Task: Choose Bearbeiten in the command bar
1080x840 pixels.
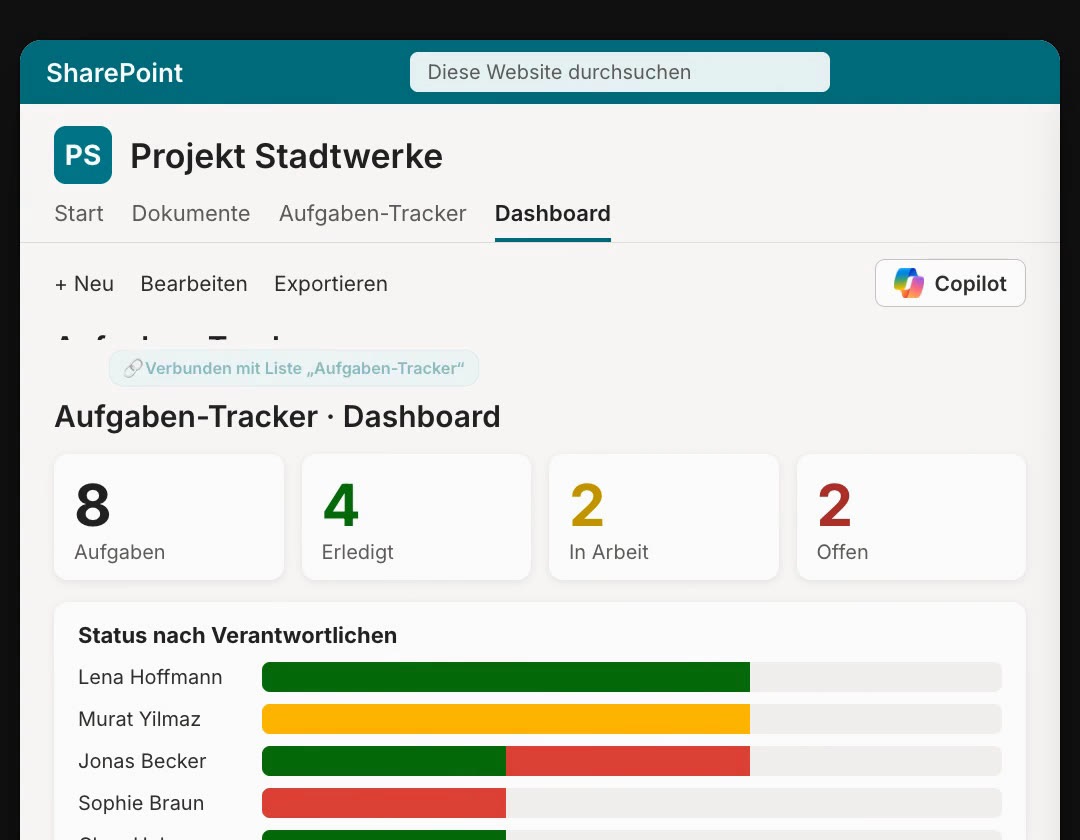Action: click(194, 284)
